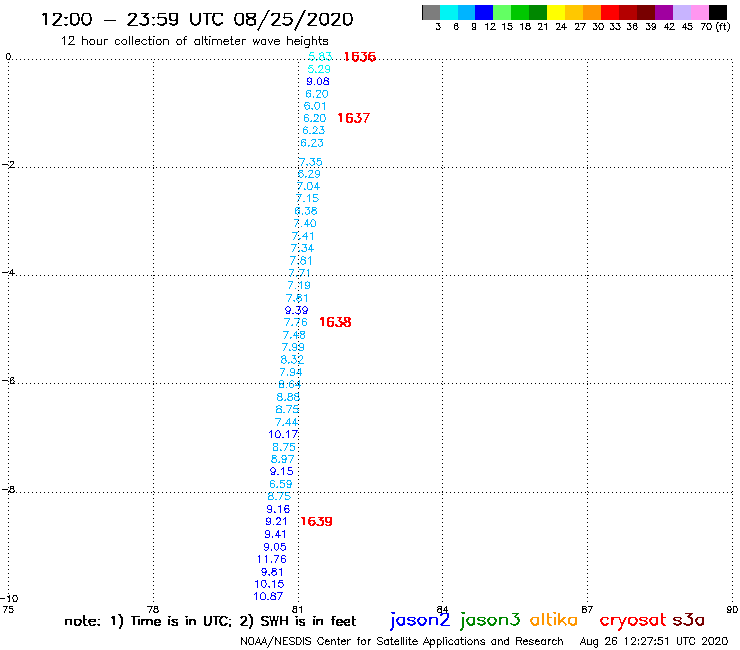Click the wave height value 7.99

tap(293, 347)
